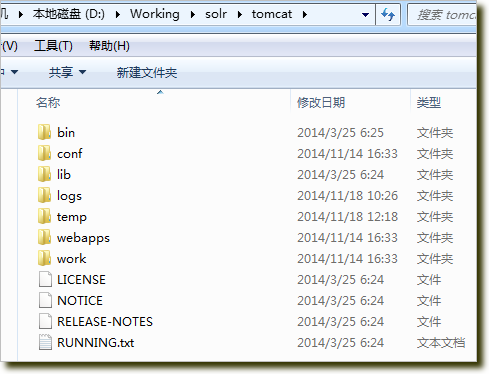The width and height of the screenshot is (489, 374).
Task: Click the search tomcat input field
Action: (442, 15)
